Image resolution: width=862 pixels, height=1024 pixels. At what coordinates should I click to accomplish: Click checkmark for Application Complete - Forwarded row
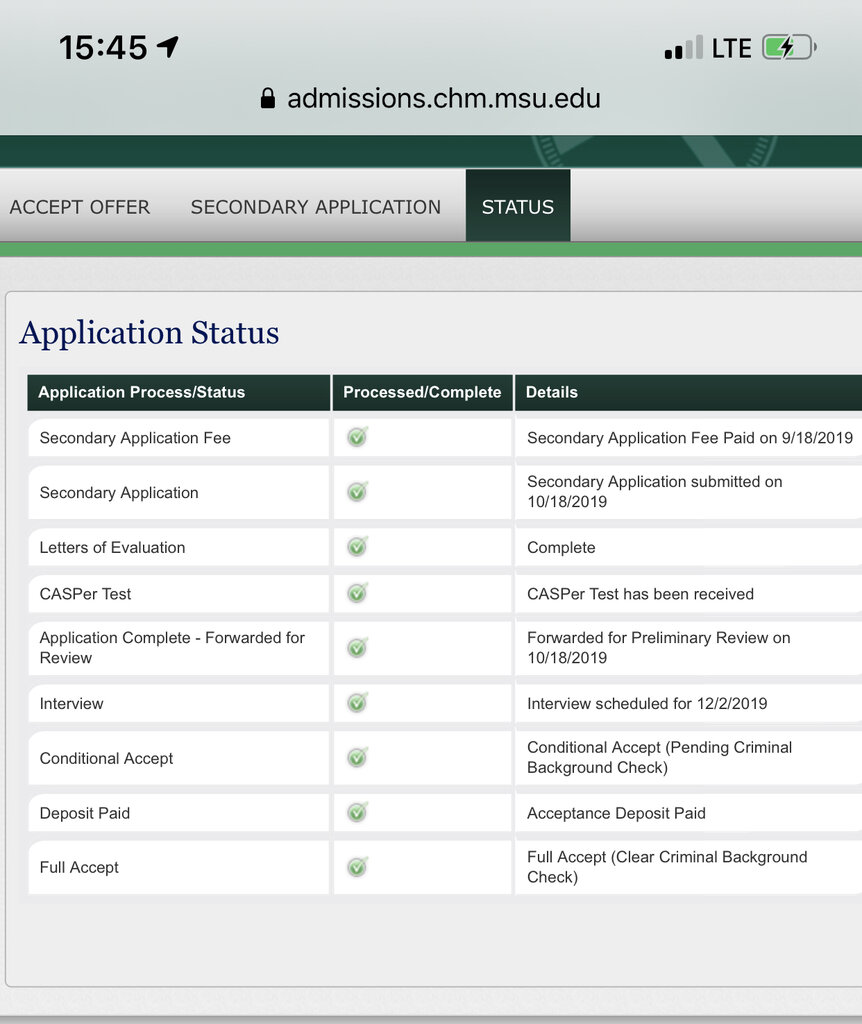coord(357,647)
